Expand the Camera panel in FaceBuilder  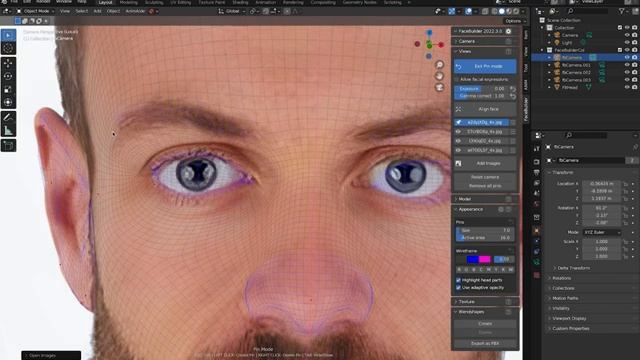(467, 41)
